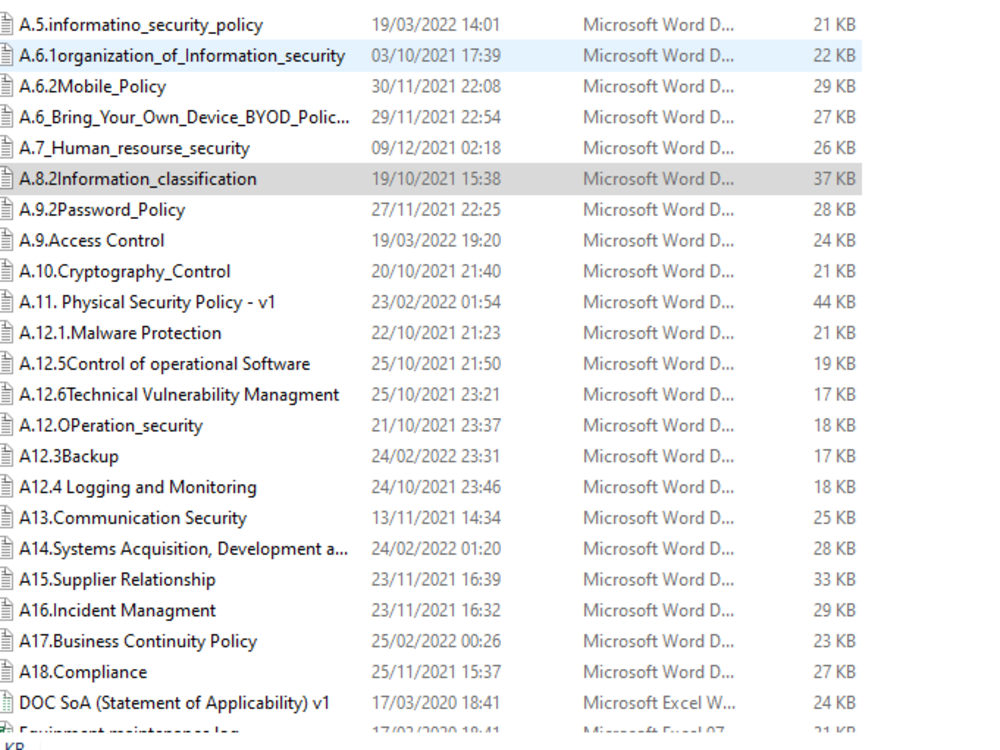This screenshot has width=1000, height=750.
Task: Click the A17.Business Continuity Policy icon
Action: click(x=6, y=641)
